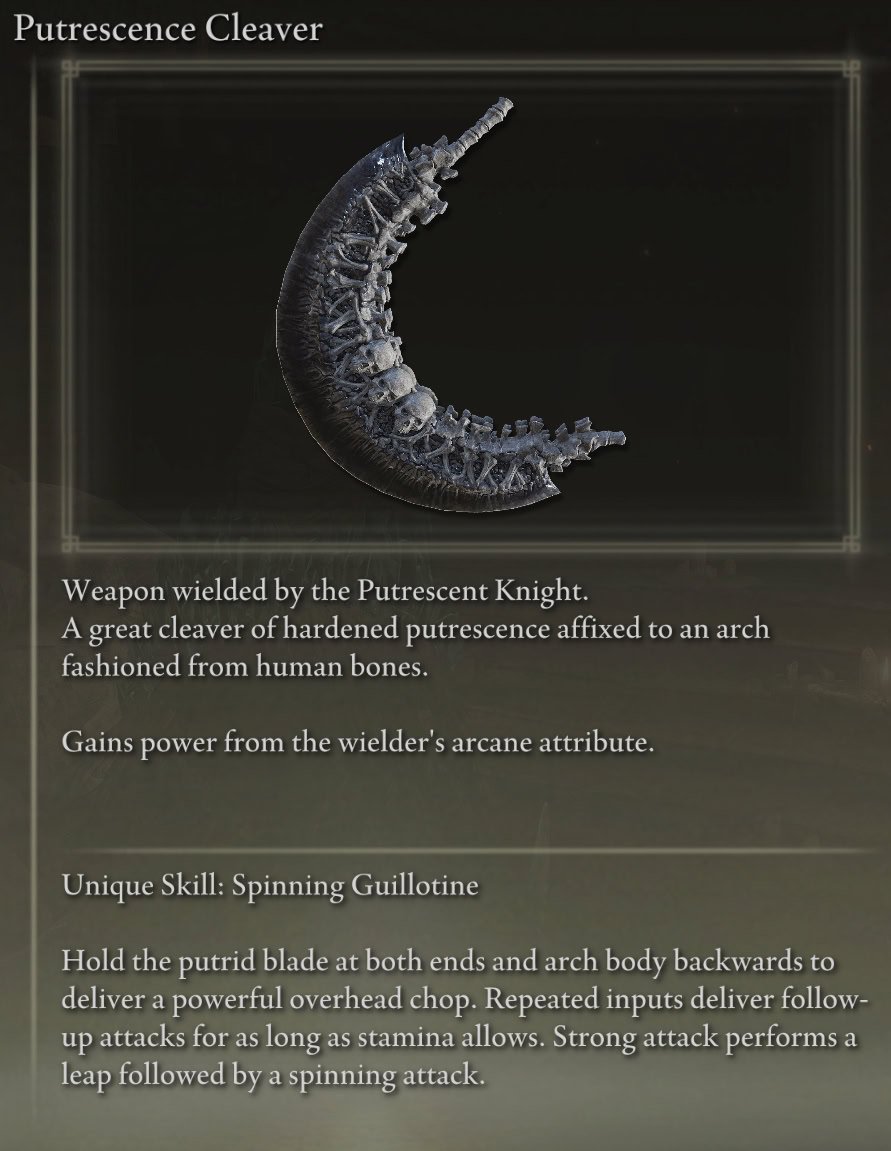
Task: Click the top-left frame corner ornament
Action: 71,69
